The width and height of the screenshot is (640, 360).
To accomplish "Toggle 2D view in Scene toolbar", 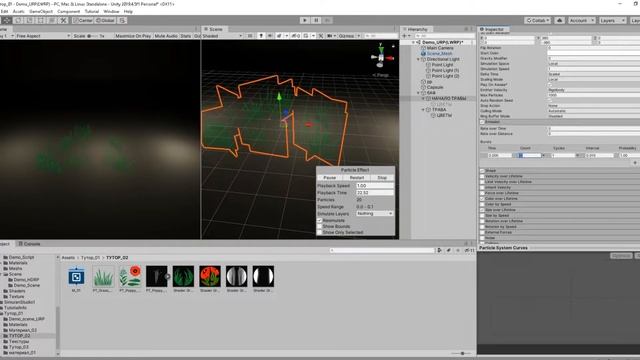I will click(250, 36).
